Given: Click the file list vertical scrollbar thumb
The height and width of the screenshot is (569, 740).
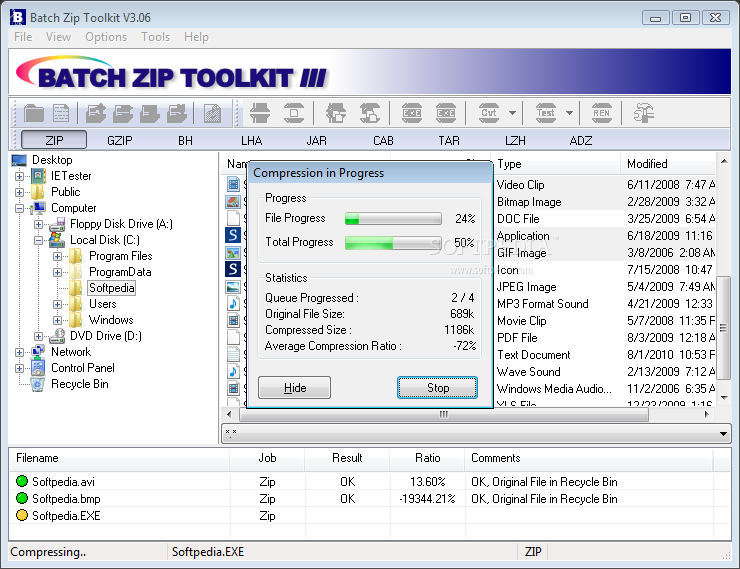Looking at the screenshot, I should point(723,328).
